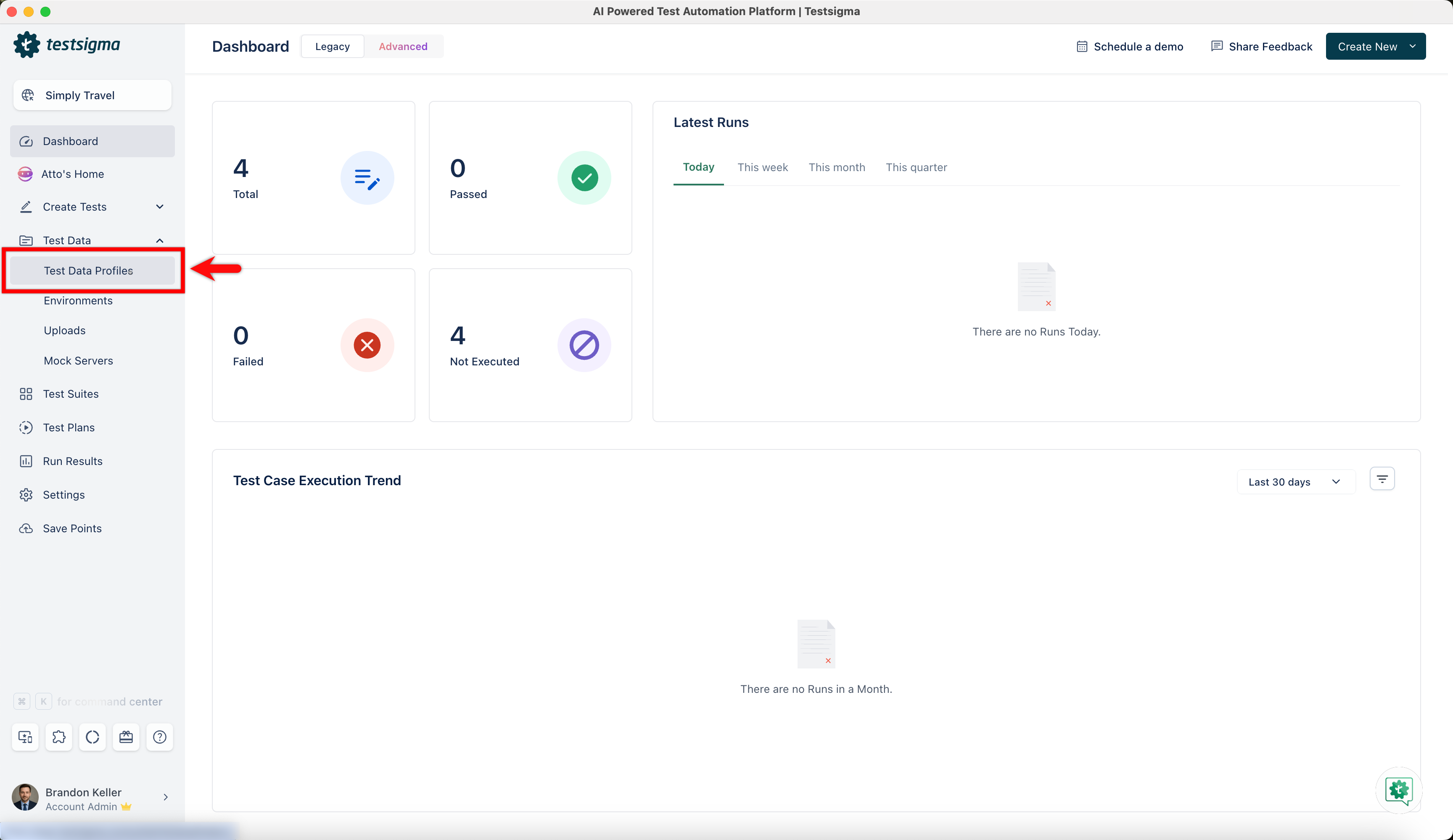The image size is (1453, 840).
Task: Click the Test Suites grid icon
Action: click(x=26, y=394)
